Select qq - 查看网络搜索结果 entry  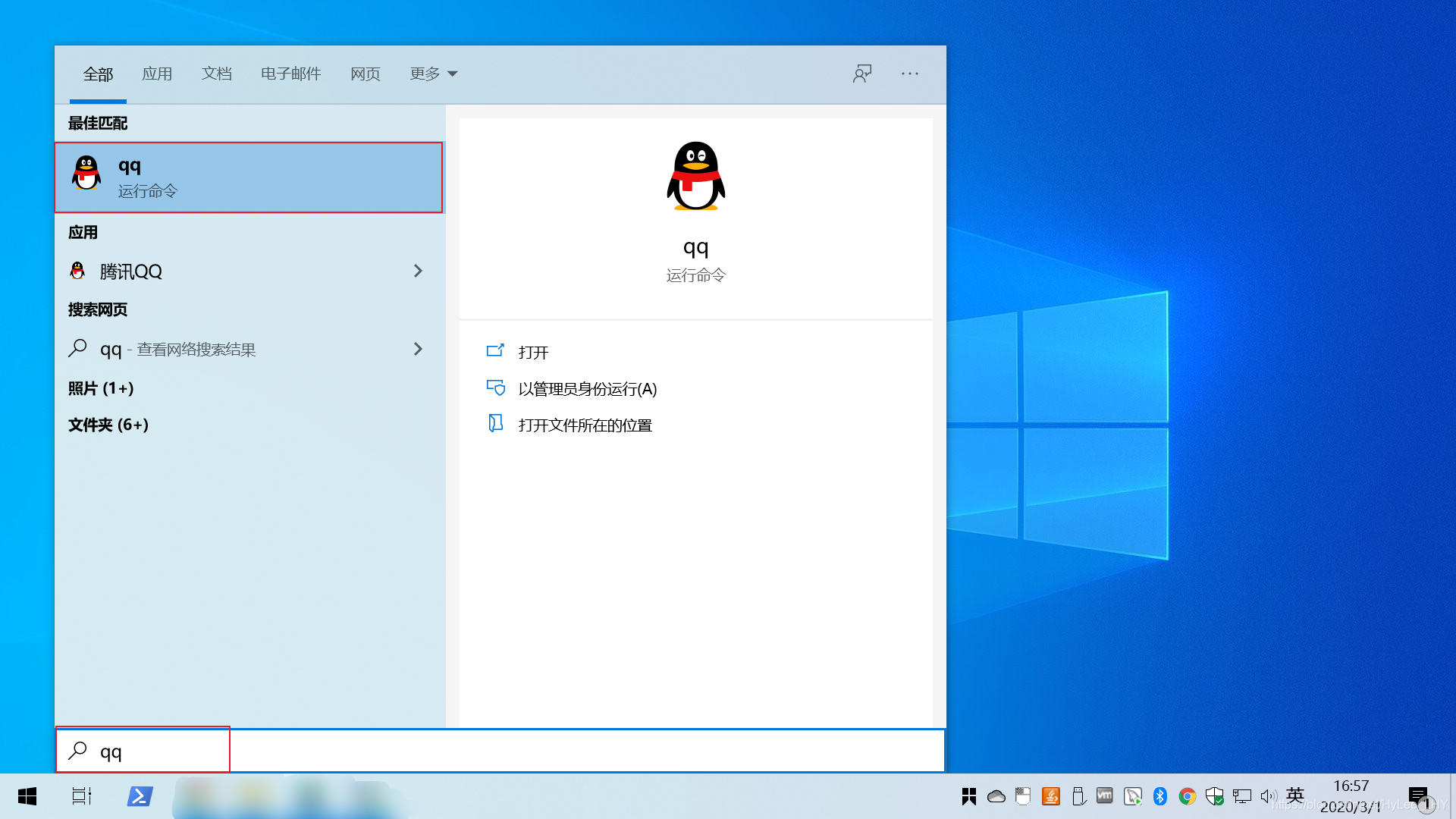(x=249, y=349)
